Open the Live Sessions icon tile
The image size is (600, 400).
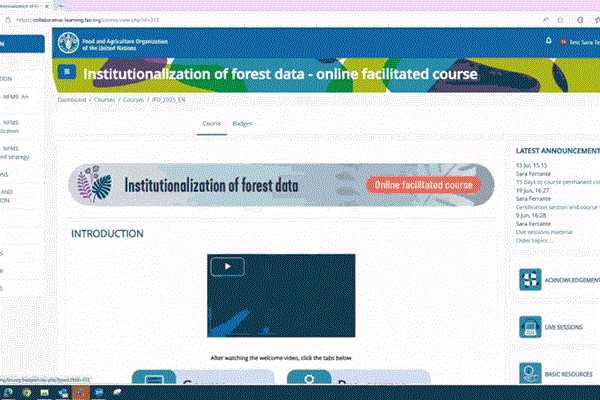click(530, 327)
